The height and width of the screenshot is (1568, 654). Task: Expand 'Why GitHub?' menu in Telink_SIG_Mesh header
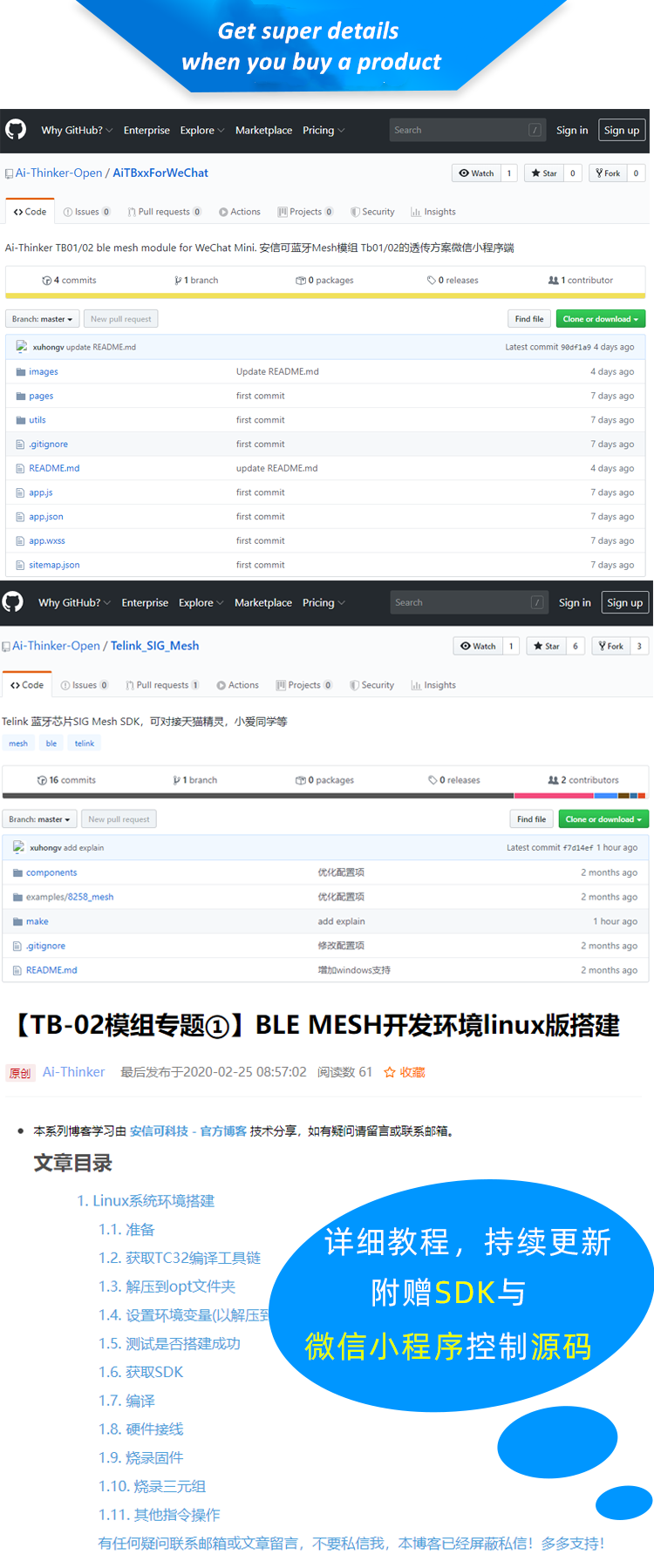75,602
